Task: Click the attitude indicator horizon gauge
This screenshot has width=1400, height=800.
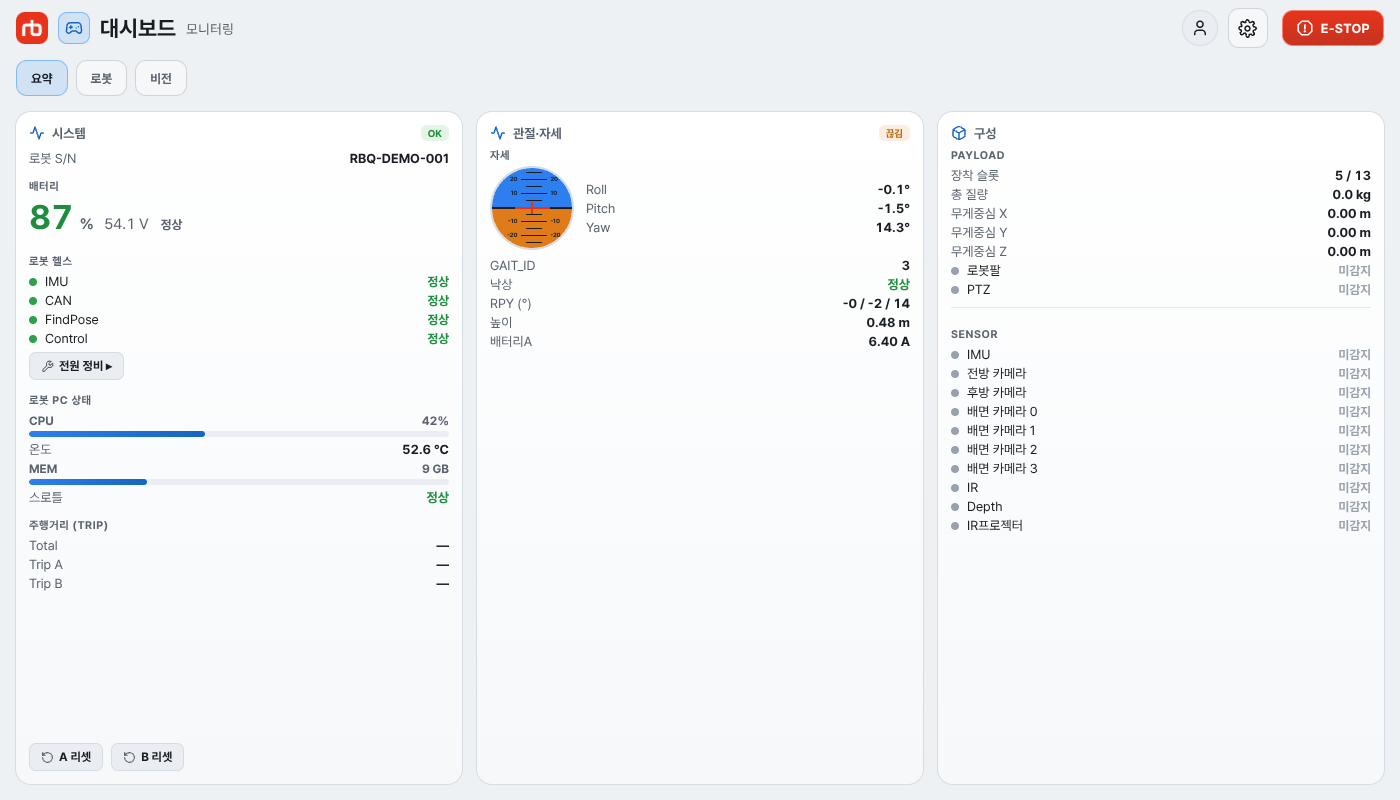Action: tap(531, 208)
